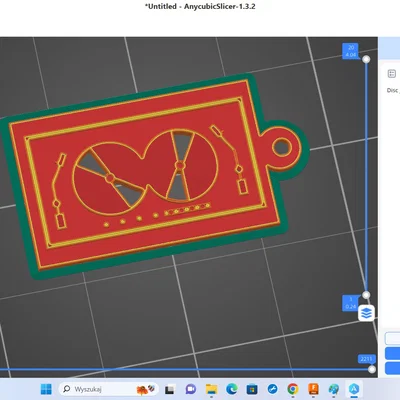Open Task View from the taskbar

[x=170, y=389]
